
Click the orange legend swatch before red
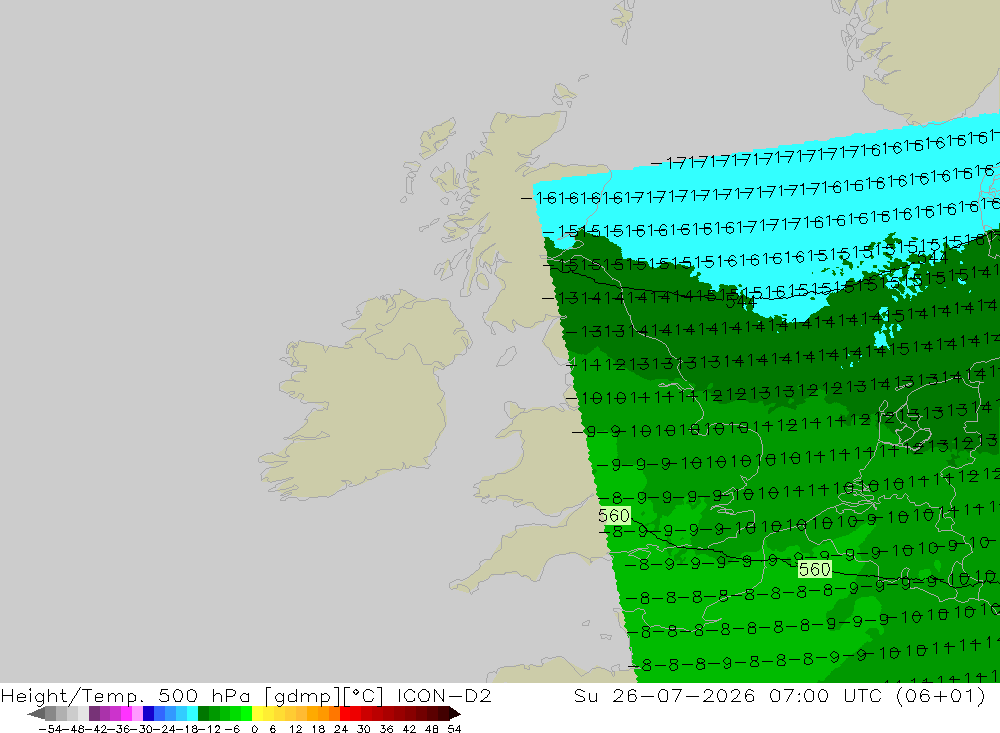[334, 714]
